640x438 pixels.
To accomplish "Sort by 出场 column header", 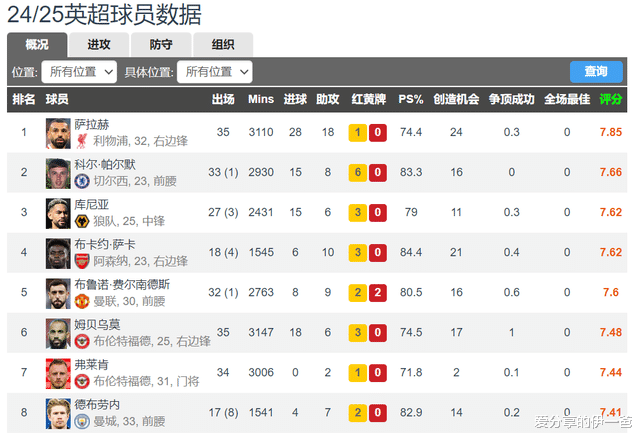I will (223, 99).
